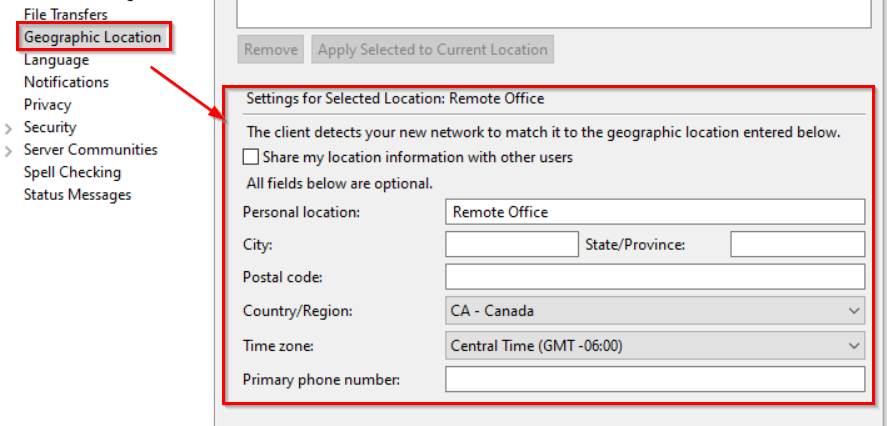
Task: Click Apply Selected to Current Location
Action: pos(432,49)
